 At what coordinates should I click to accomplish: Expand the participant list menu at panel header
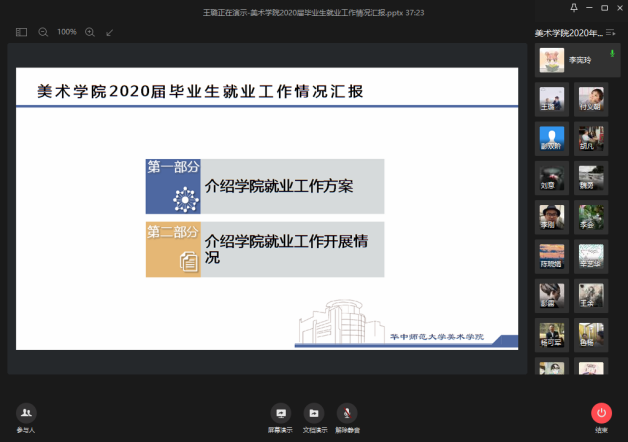pos(611,33)
